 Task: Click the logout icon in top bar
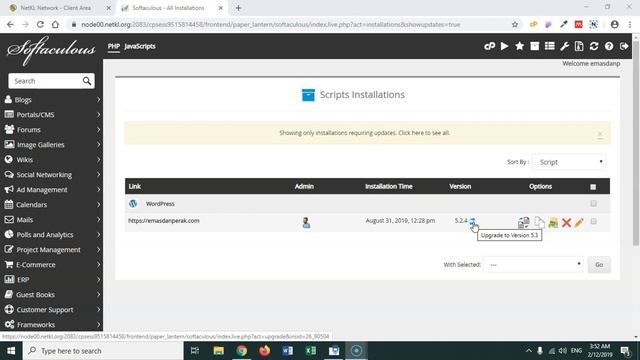coord(624,46)
